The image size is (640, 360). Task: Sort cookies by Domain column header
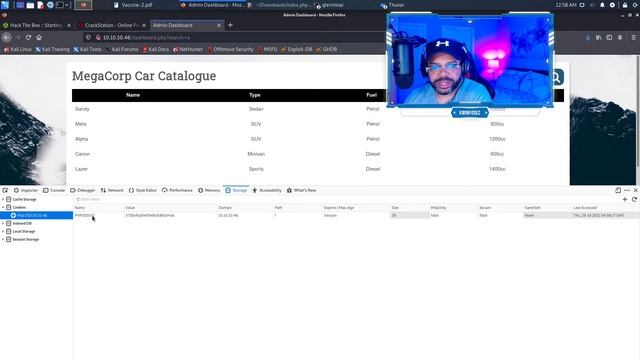[245, 208]
